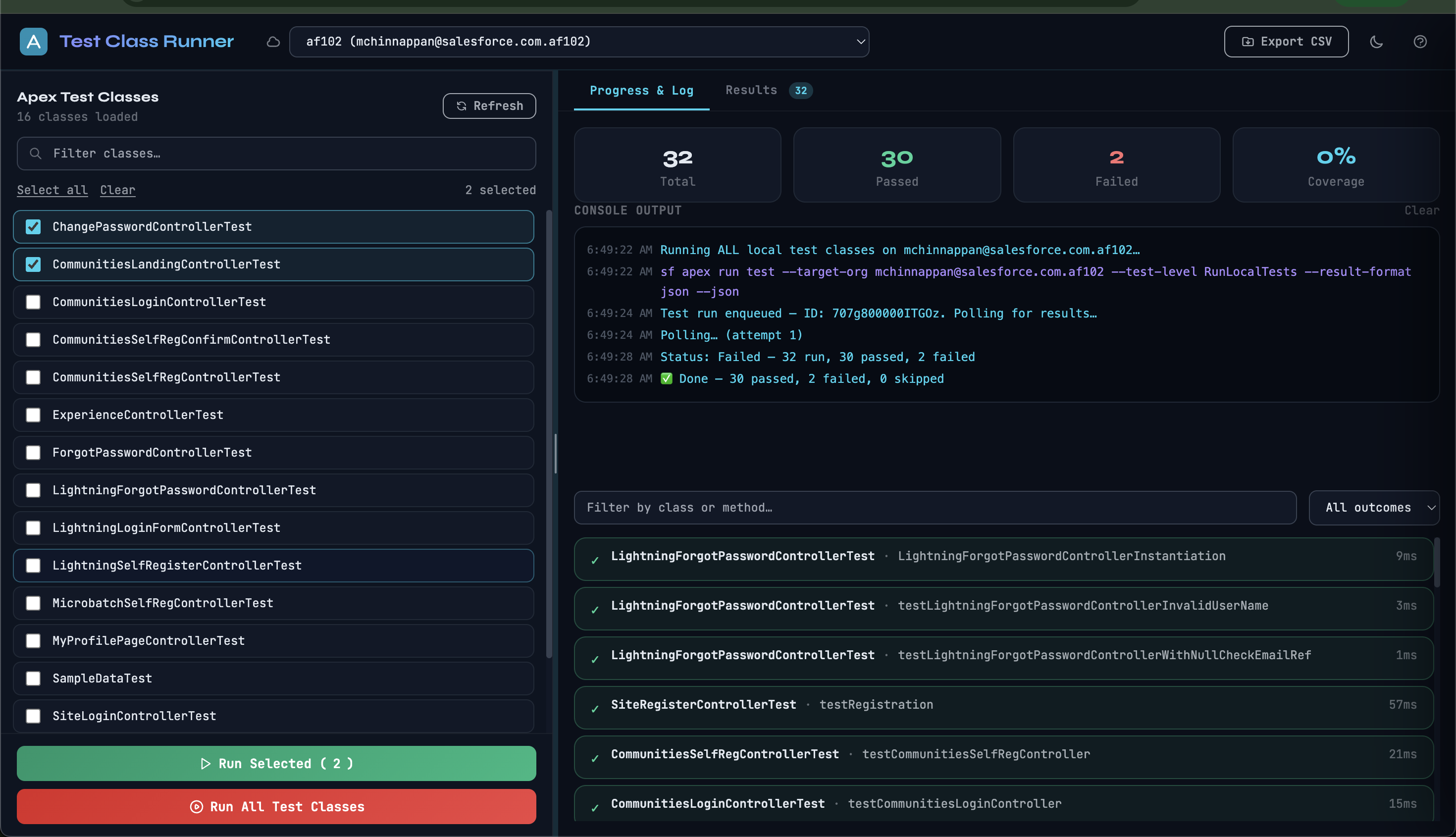Check MyProfilePageControllerTest checkbox

[x=33, y=641]
